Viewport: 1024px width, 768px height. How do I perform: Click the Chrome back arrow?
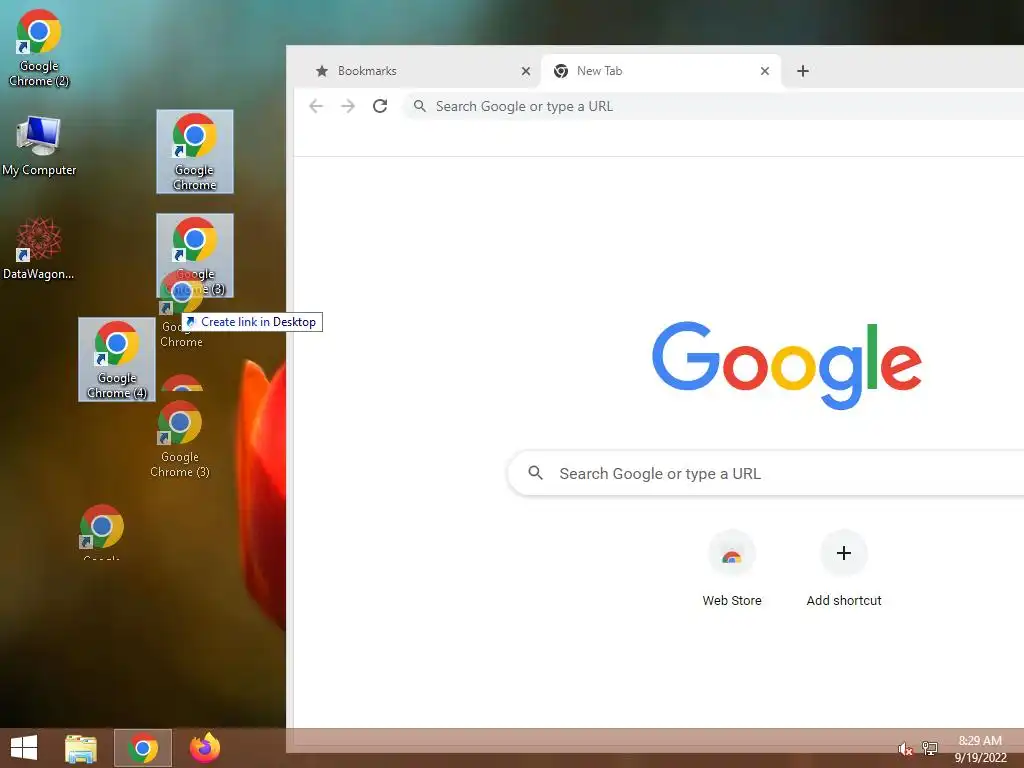316,106
